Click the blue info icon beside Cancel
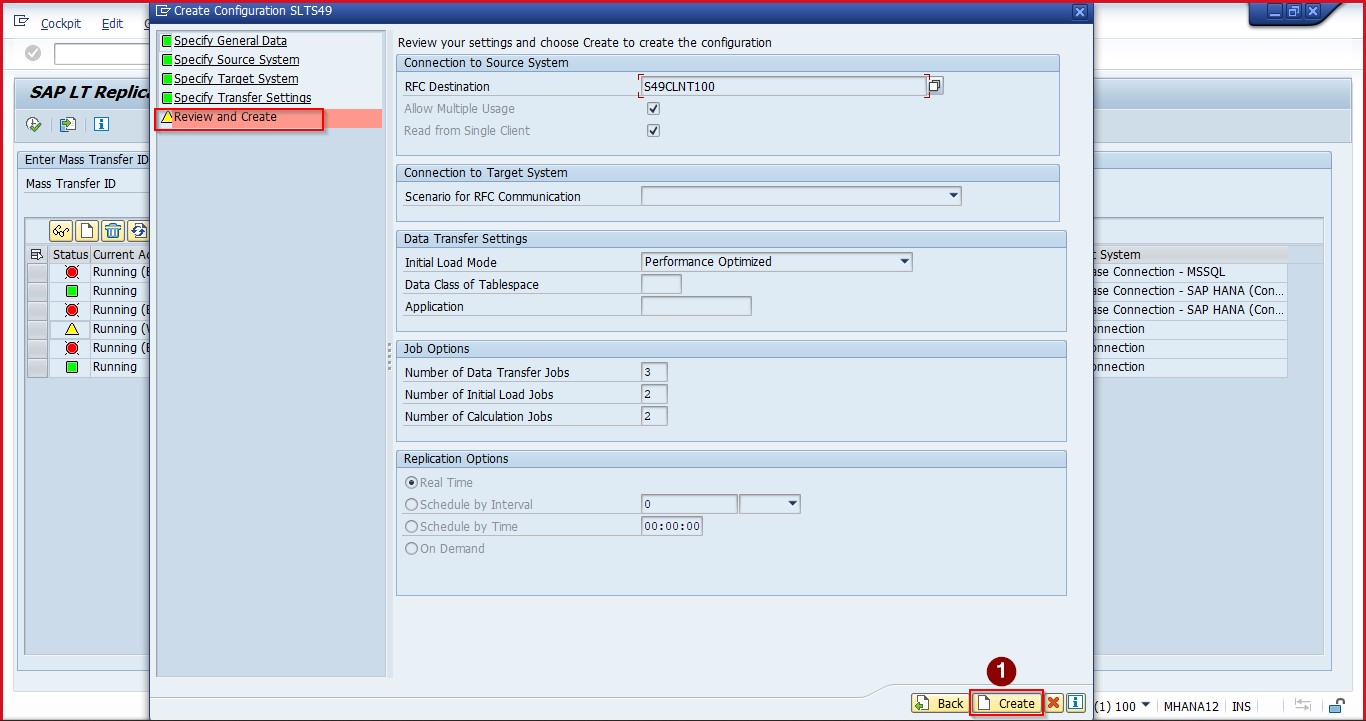Image resolution: width=1366 pixels, height=721 pixels. (1075, 703)
